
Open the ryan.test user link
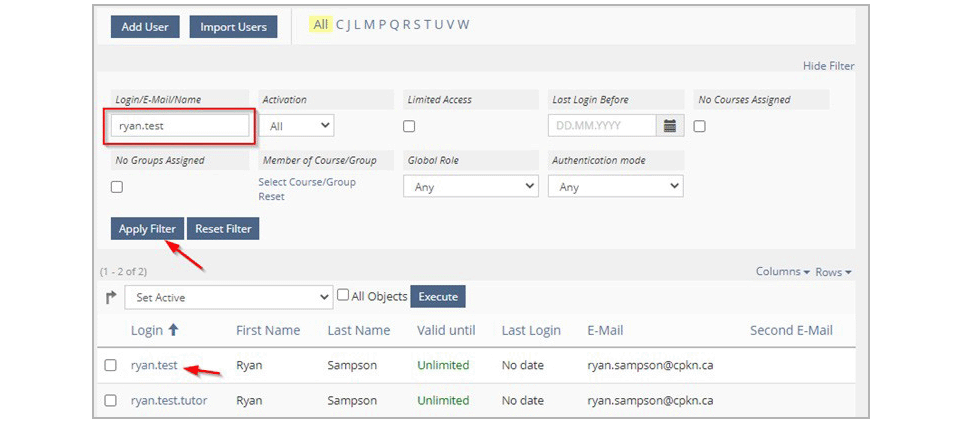[x=154, y=366]
